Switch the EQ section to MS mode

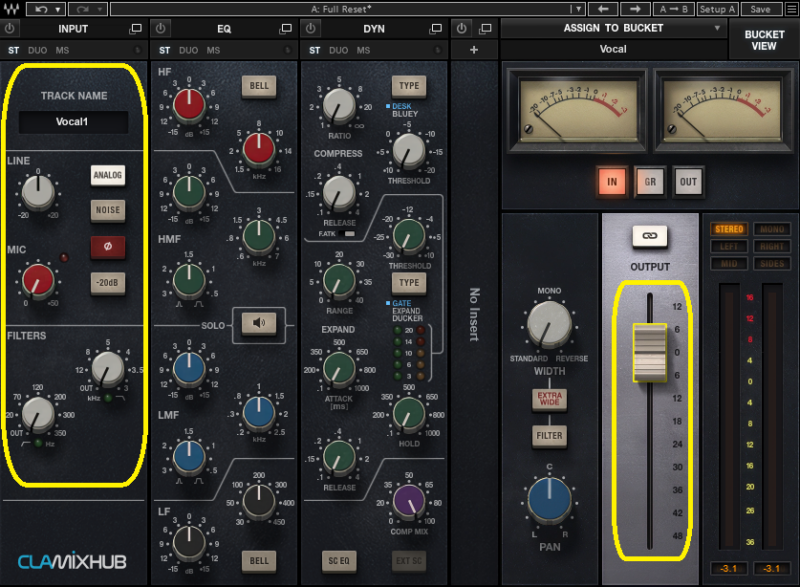(213, 50)
